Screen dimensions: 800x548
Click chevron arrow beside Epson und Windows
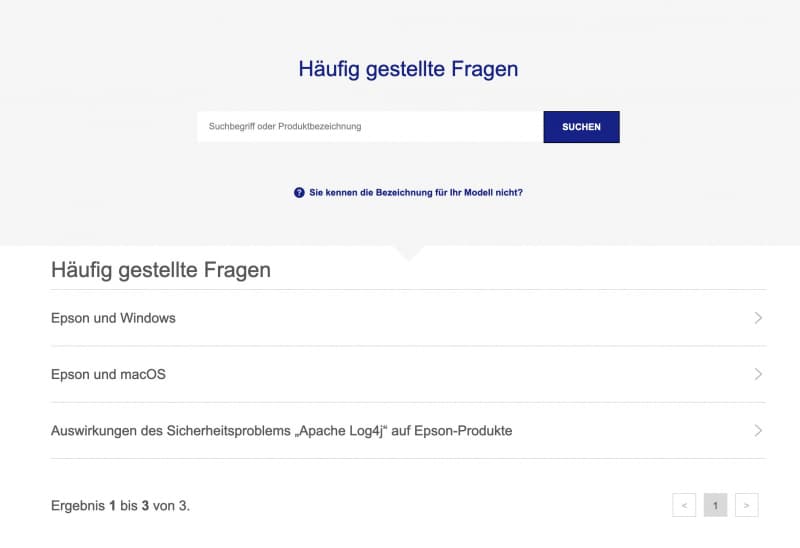[758, 318]
